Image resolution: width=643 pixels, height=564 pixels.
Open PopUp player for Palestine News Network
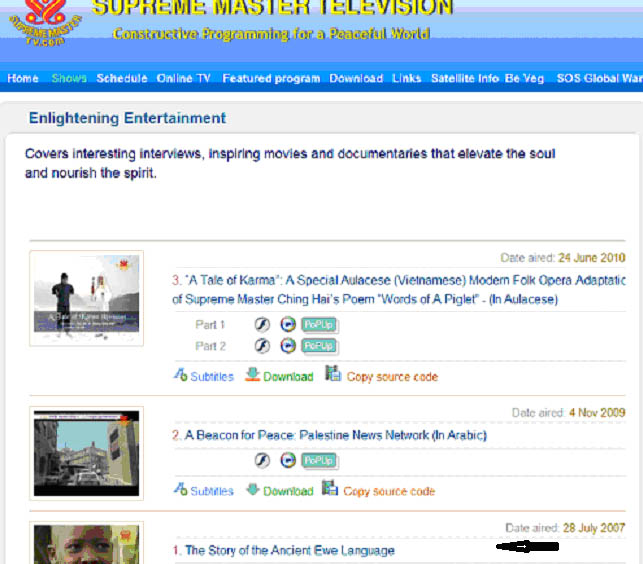pos(319,461)
